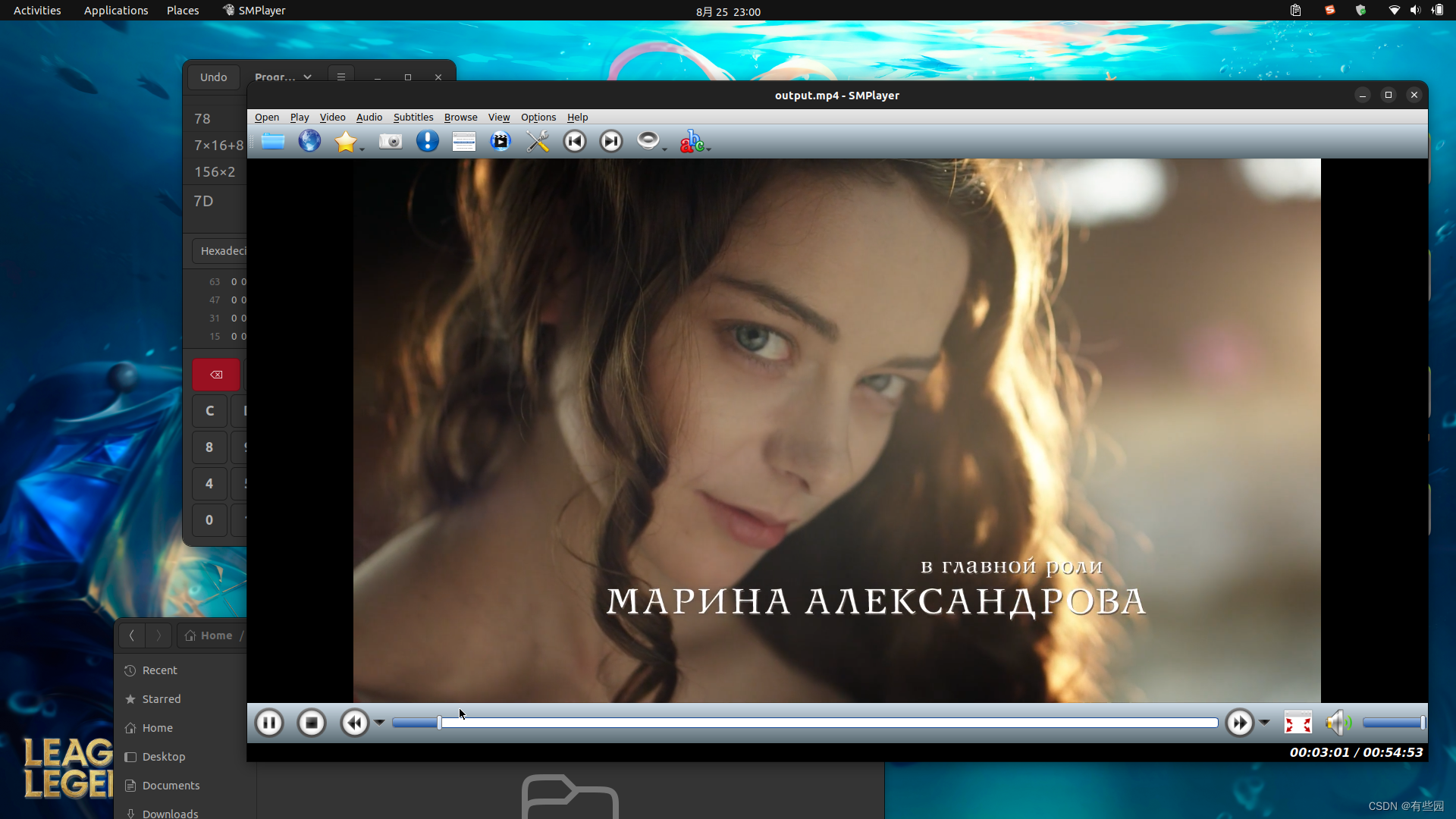
Task: Open the calculator hamburger menu
Action: click(x=341, y=77)
